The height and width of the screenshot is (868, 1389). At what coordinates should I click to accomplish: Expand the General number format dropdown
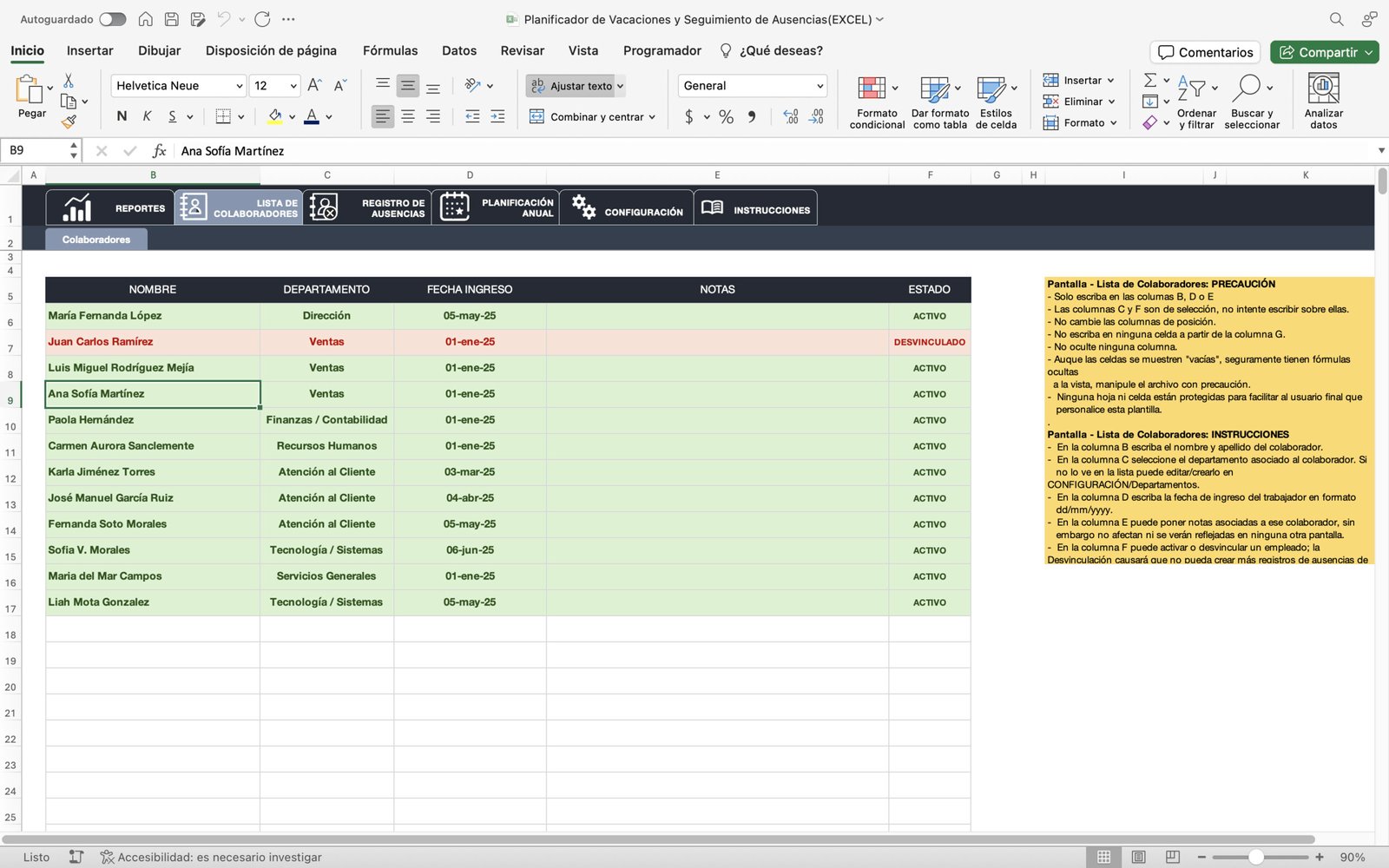click(820, 86)
